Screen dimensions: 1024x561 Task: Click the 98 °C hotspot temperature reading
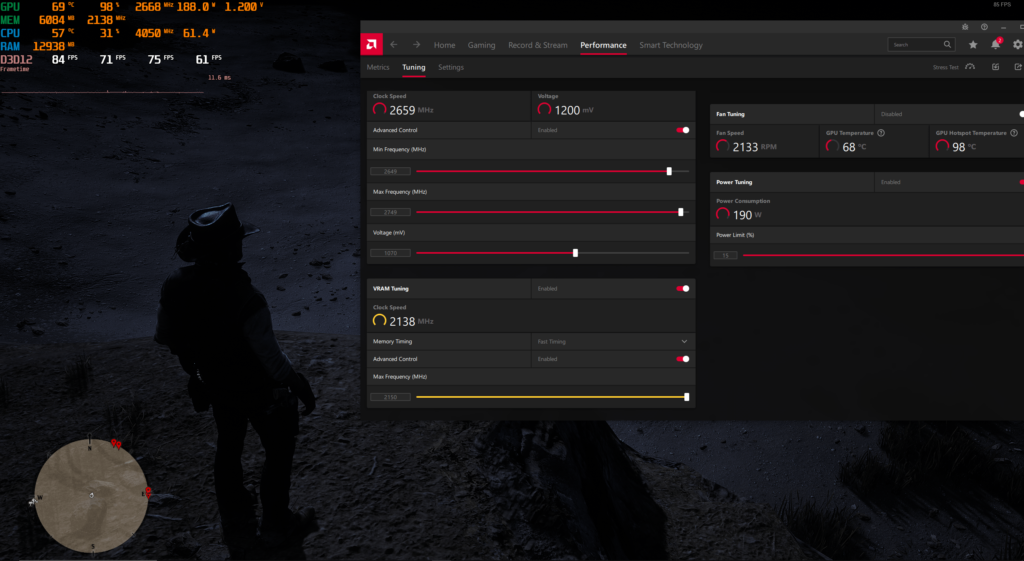(964, 147)
